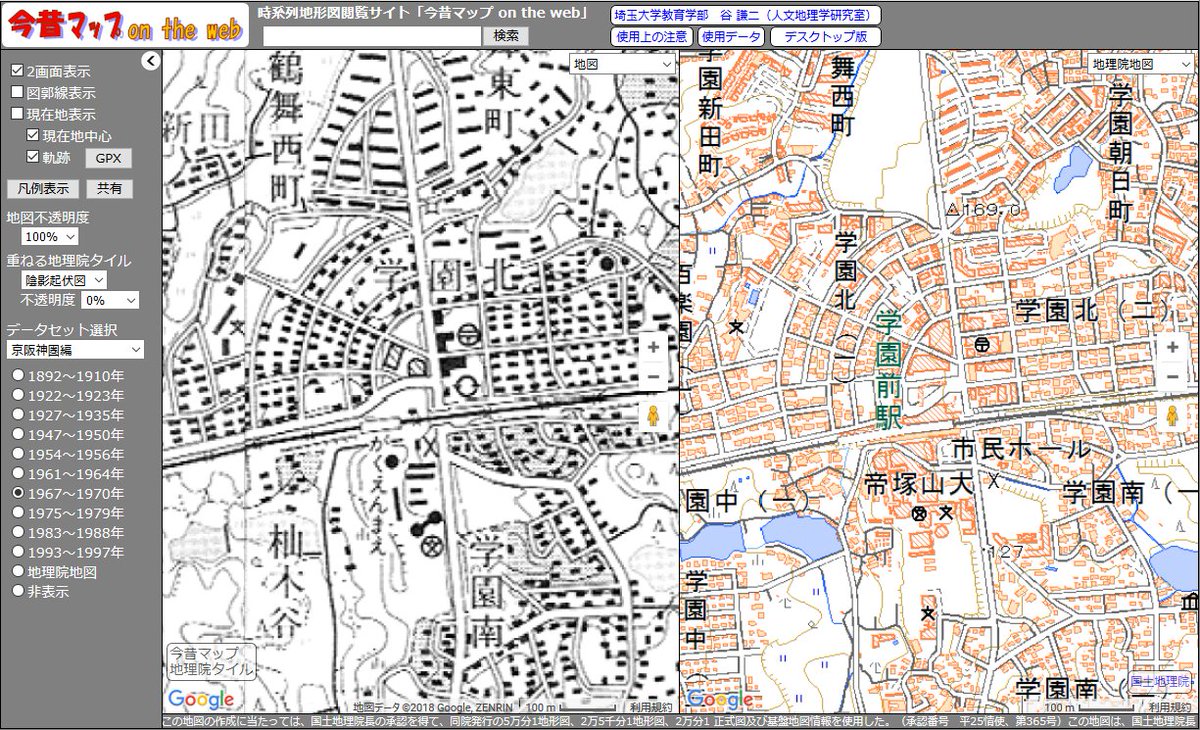The image size is (1200, 730).
Task: Select the 1993～1997年 period
Action: tap(18, 552)
